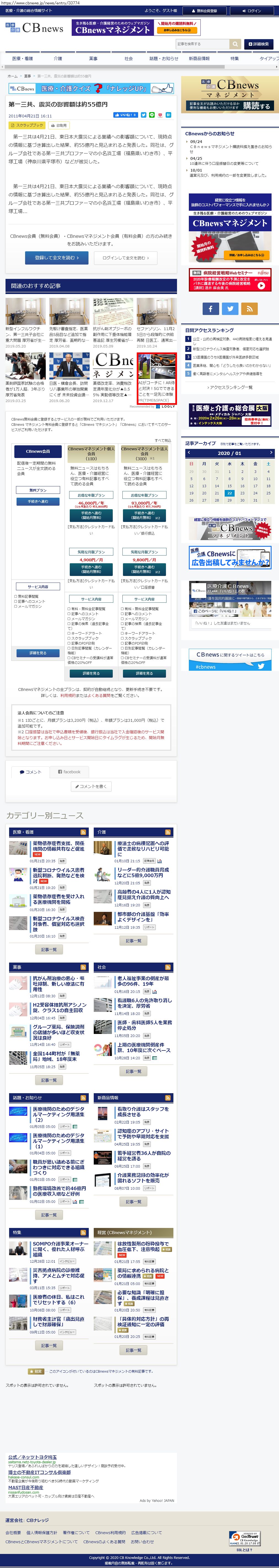Switch to the コメント tab
Screen dimensions: 279x1568
[x=30, y=771]
